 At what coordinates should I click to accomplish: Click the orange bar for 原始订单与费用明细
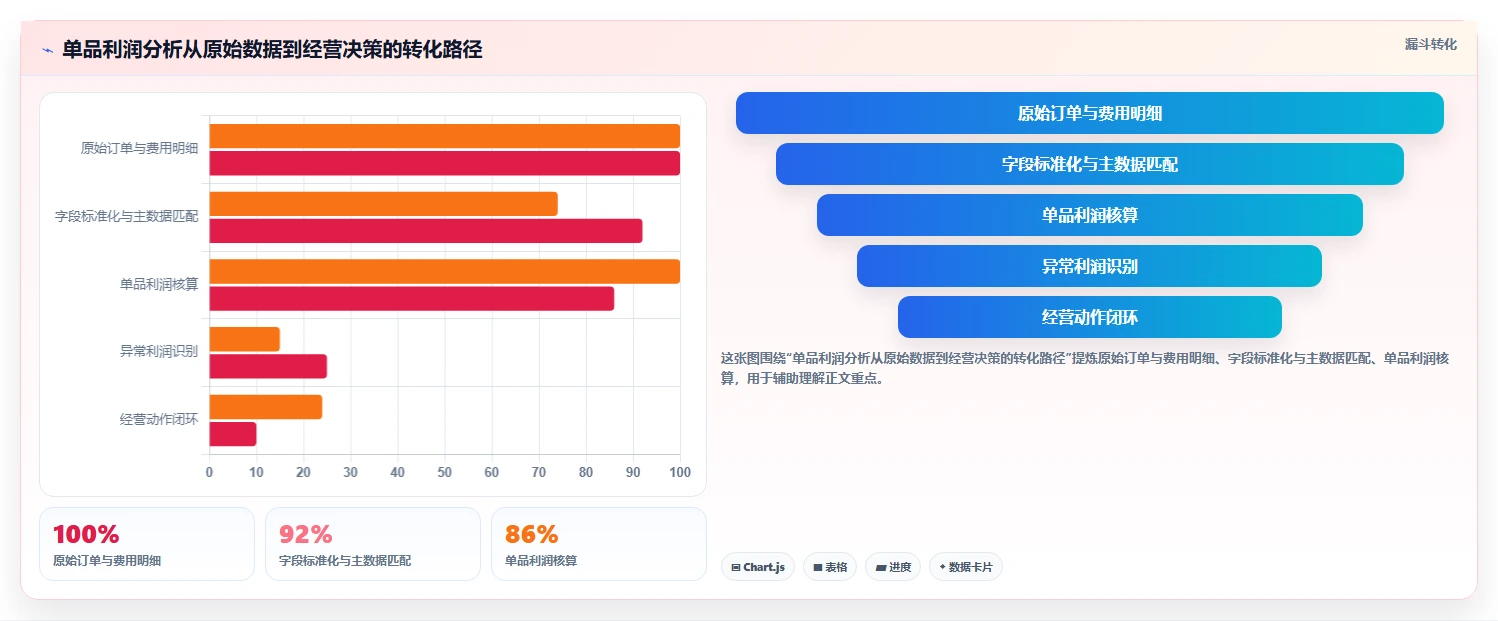(444, 136)
